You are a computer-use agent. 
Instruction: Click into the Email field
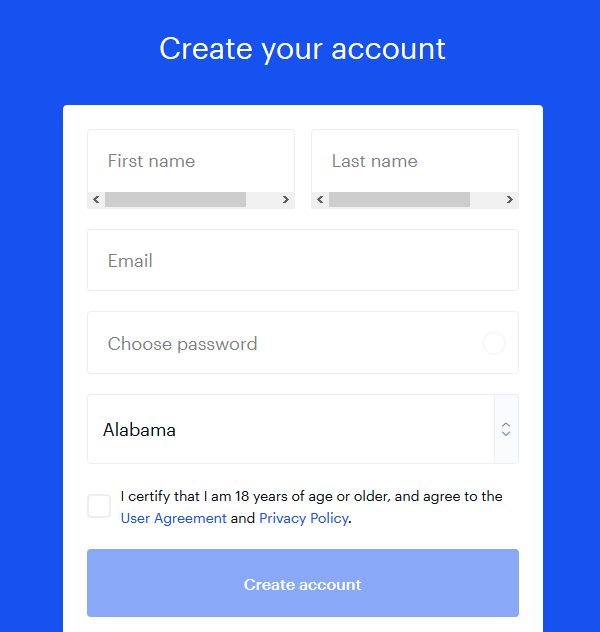click(303, 260)
